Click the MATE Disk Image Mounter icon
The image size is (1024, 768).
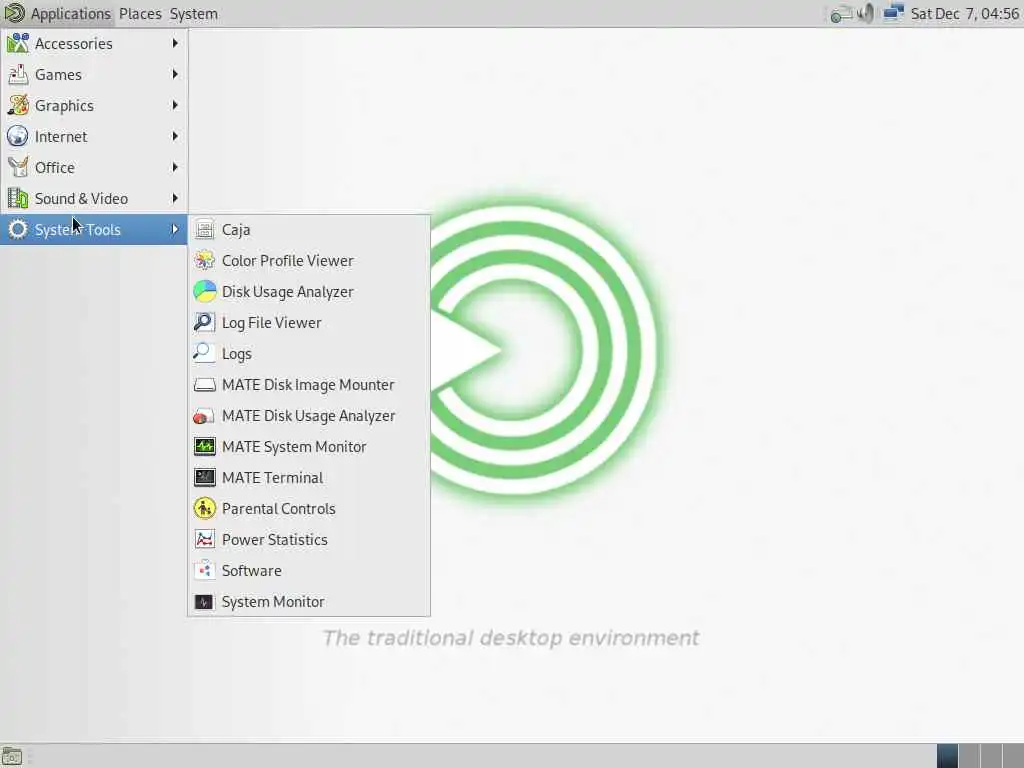[204, 385]
